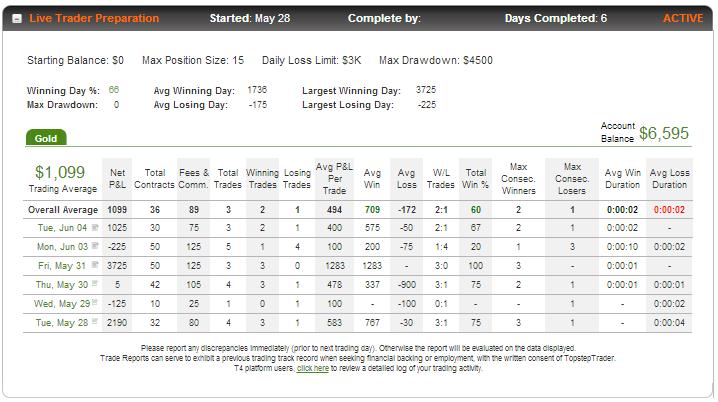This screenshot has width=718, height=402.
Task: Open the Fri, May 31 daily report
Action: pyautogui.click(x=62, y=266)
